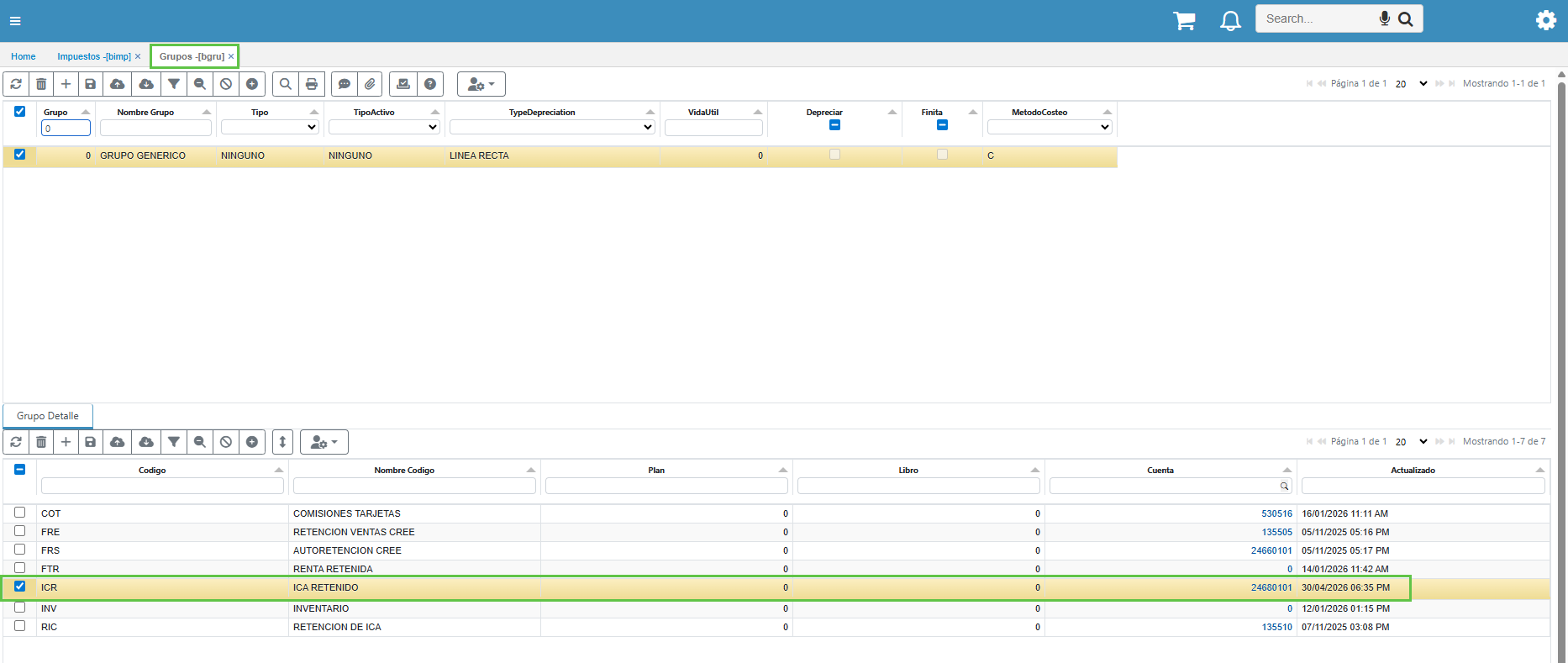Image resolution: width=1568 pixels, height=663 pixels.
Task: Switch to the Impuestos -[bimp] tab
Action: (x=94, y=56)
